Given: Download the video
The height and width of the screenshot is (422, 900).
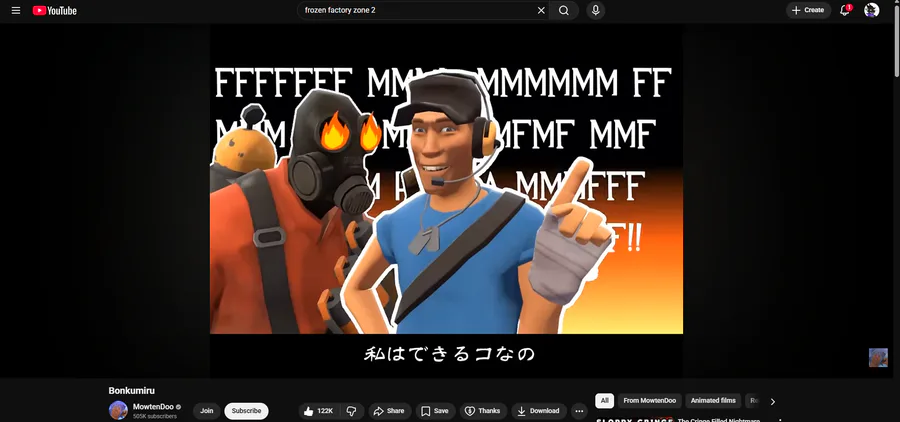Looking at the screenshot, I should coord(538,411).
